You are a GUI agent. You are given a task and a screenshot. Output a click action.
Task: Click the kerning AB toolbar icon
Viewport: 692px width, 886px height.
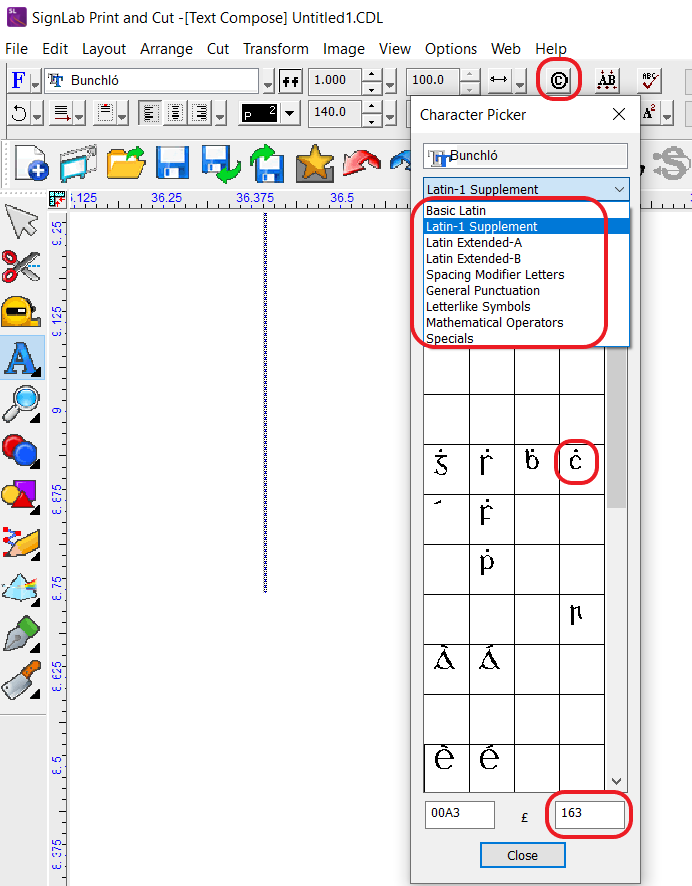(606, 80)
